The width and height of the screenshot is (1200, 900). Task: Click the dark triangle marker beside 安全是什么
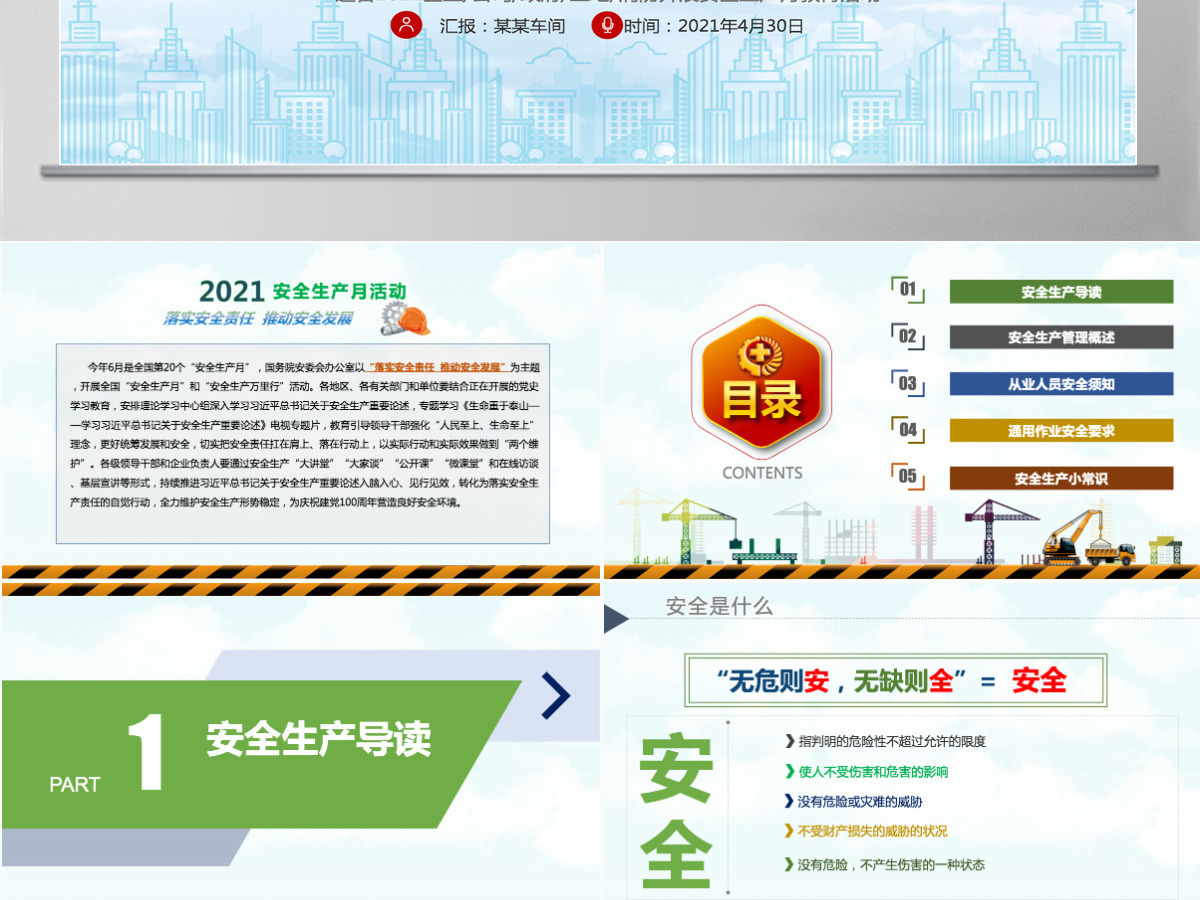616,619
